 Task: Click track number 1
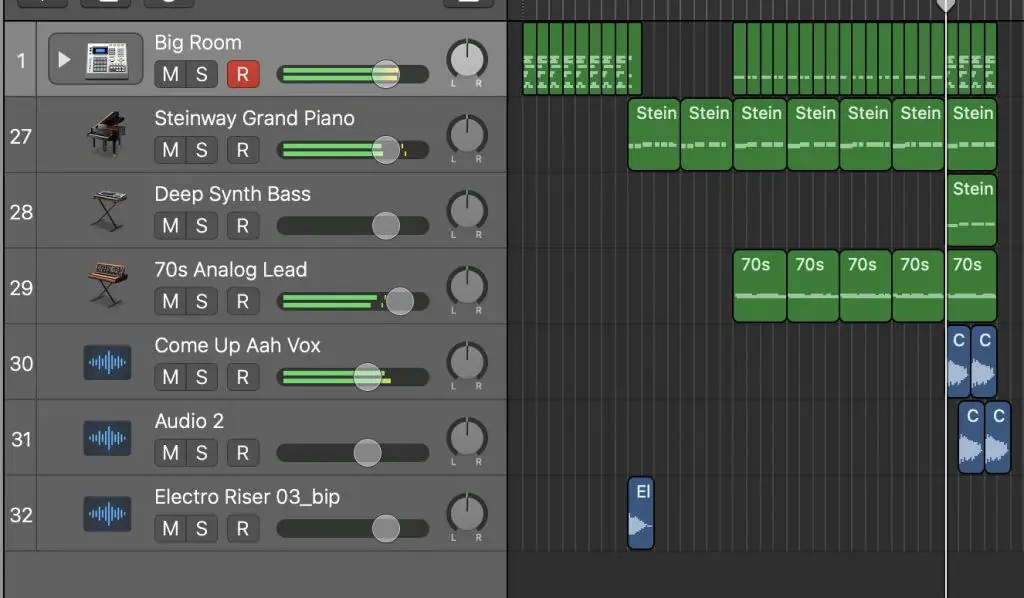coord(21,61)
